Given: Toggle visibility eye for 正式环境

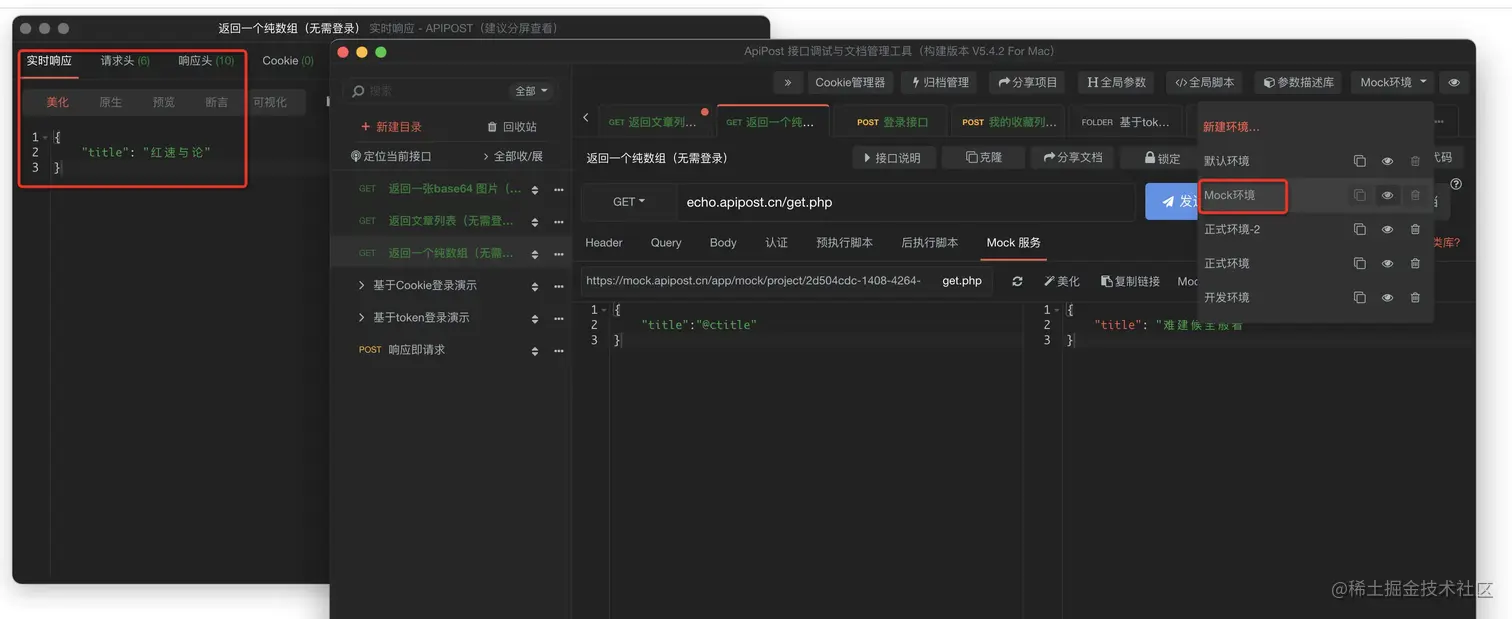Looking at the screenshot, I should coord(1387,262).
